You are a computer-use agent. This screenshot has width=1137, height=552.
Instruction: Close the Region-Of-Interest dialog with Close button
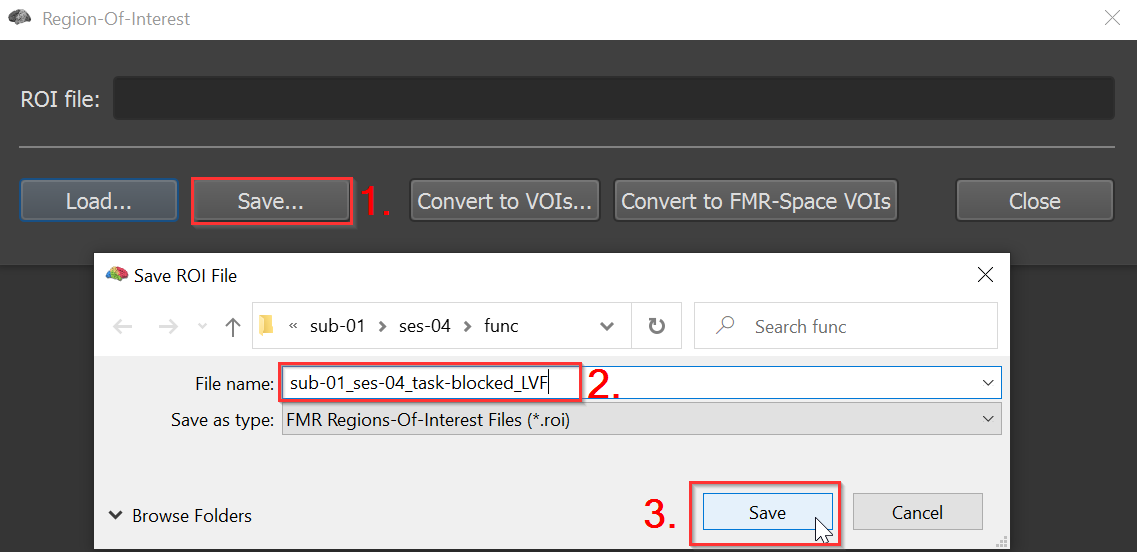coord(1035,200)
